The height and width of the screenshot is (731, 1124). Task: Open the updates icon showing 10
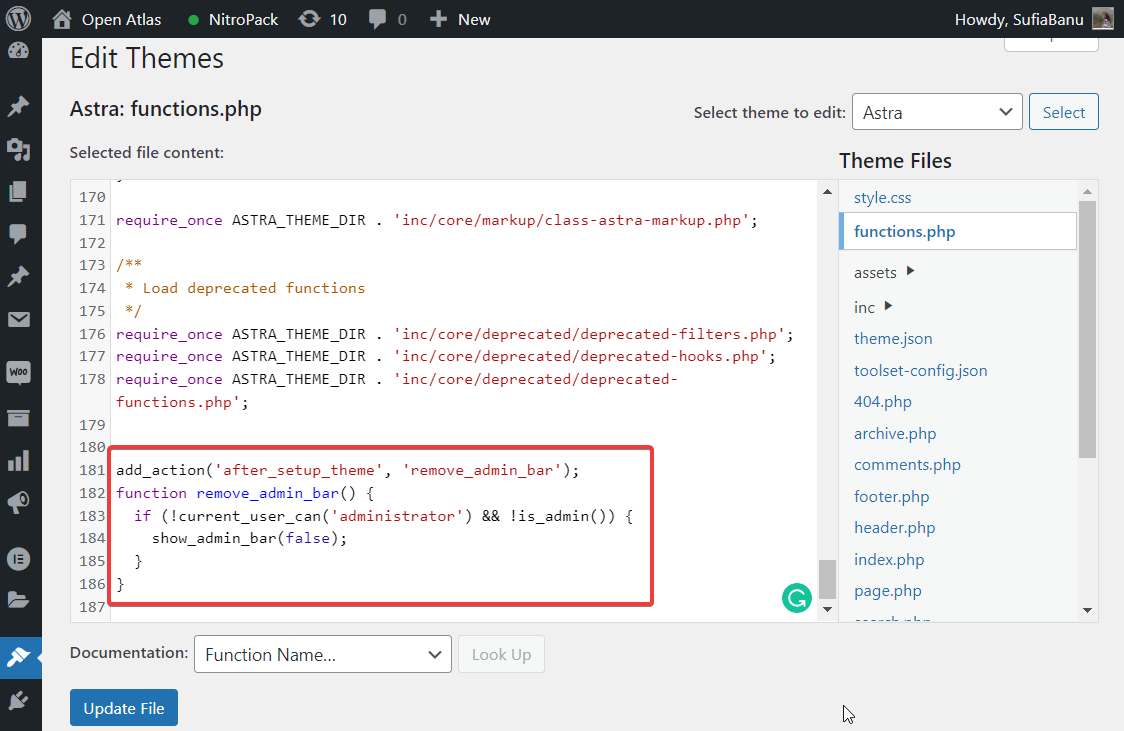pos(323,19)
